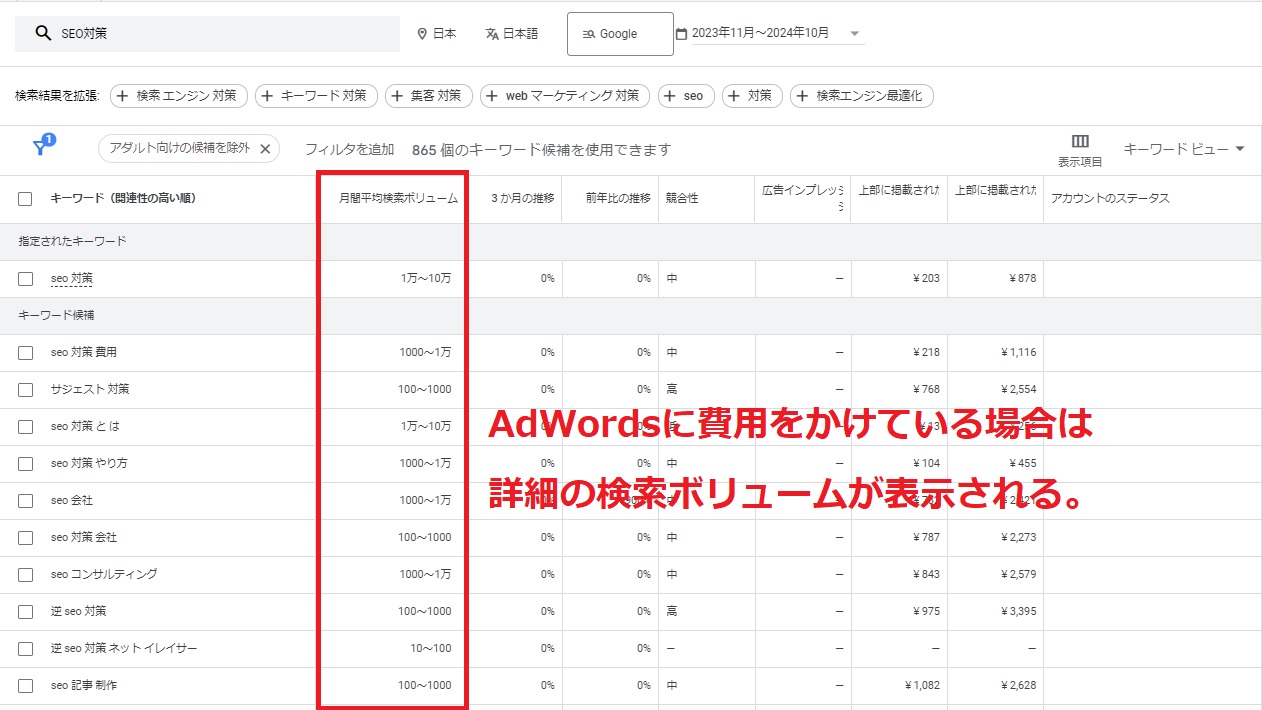Add 集客 対策 suggestion chip
The width and height of the screenshot is (1262, 710).
coord(428,96)
